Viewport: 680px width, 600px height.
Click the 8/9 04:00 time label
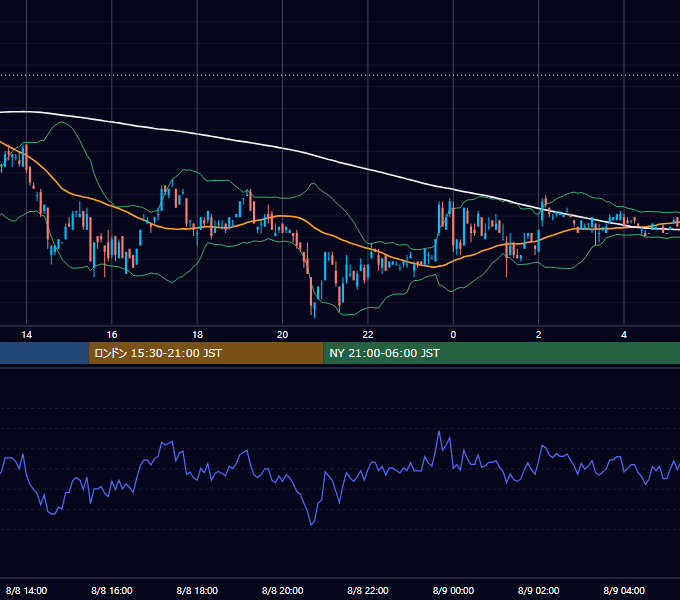tap(624, 590)
